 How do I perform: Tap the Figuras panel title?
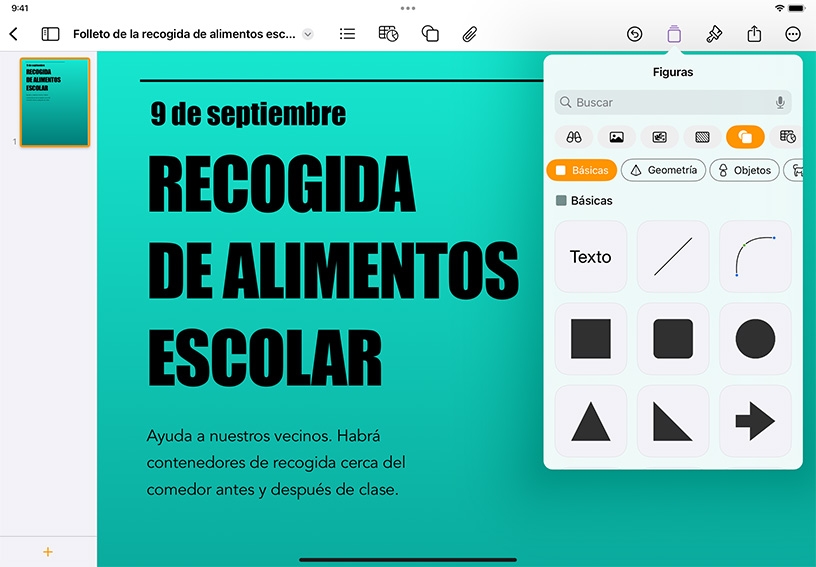pos(673,72)
